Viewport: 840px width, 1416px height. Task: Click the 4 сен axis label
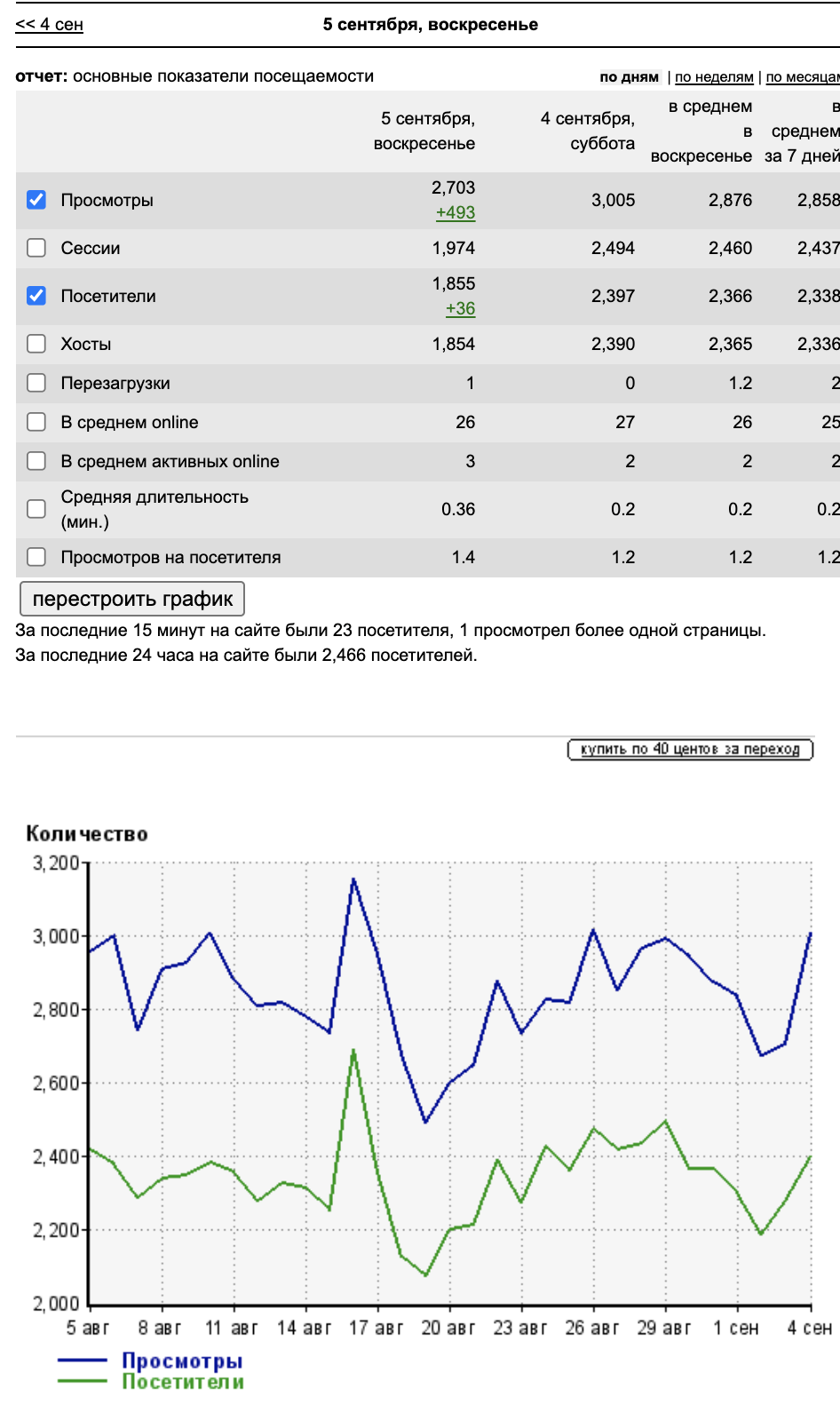(x=809, y=1328)
